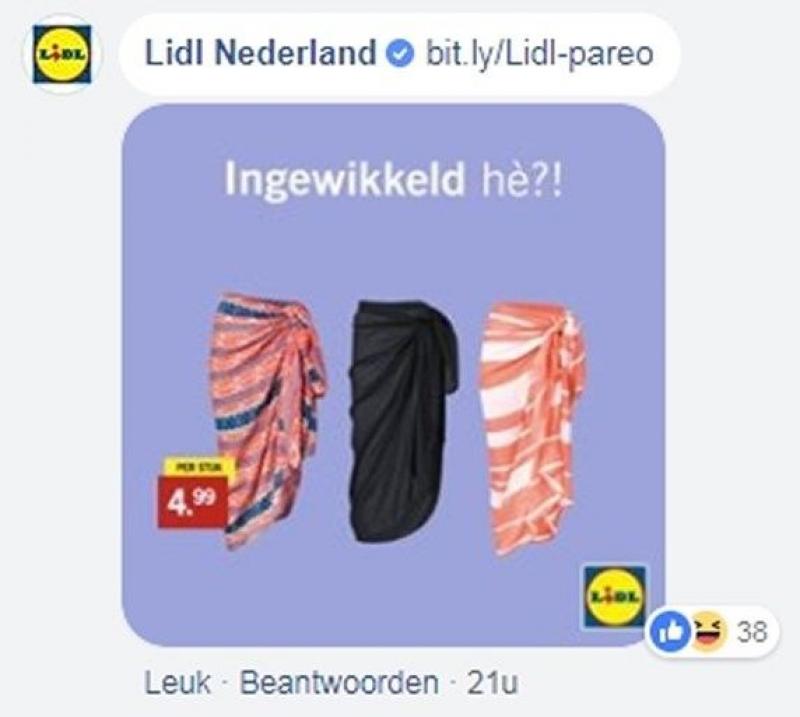Click the Ingewikkeld hè?! headline text

tap(393, 179)
